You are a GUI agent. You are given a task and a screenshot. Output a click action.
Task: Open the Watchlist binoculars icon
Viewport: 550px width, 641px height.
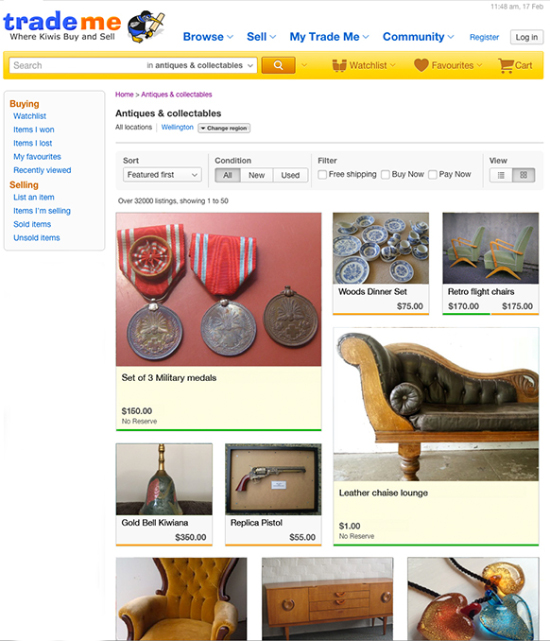339,65
